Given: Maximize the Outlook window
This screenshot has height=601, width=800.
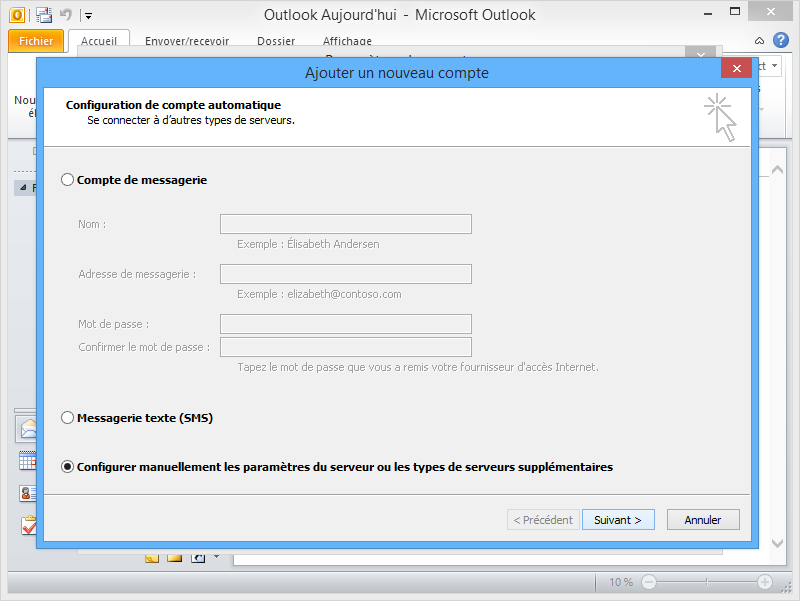Looking at the screenshot, I should click(735, 12).
